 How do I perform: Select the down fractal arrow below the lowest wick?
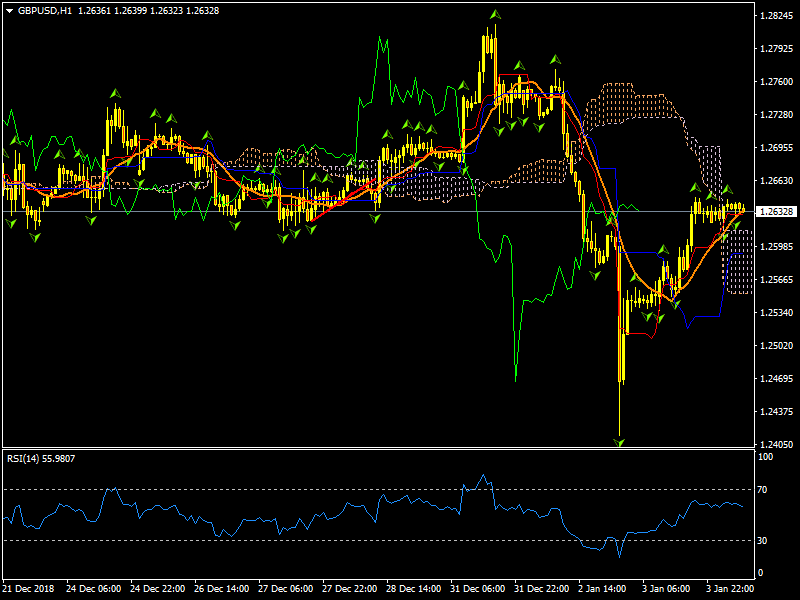click(619, 441)
